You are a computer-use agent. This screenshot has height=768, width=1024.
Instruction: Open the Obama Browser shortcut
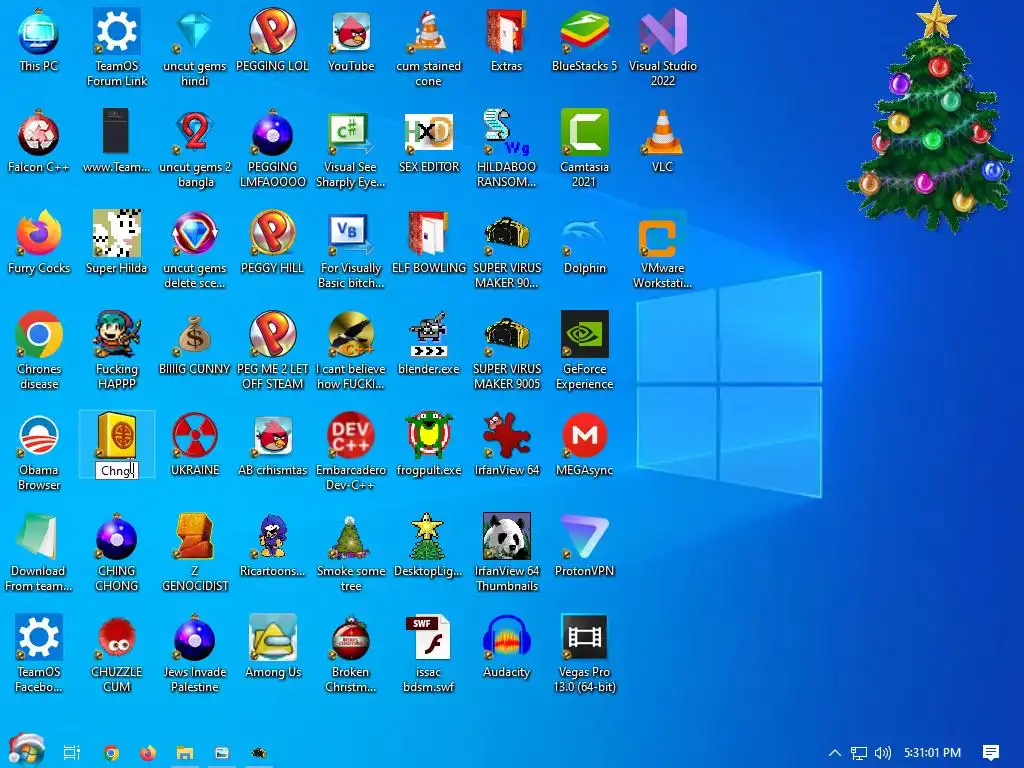[39, 451]
